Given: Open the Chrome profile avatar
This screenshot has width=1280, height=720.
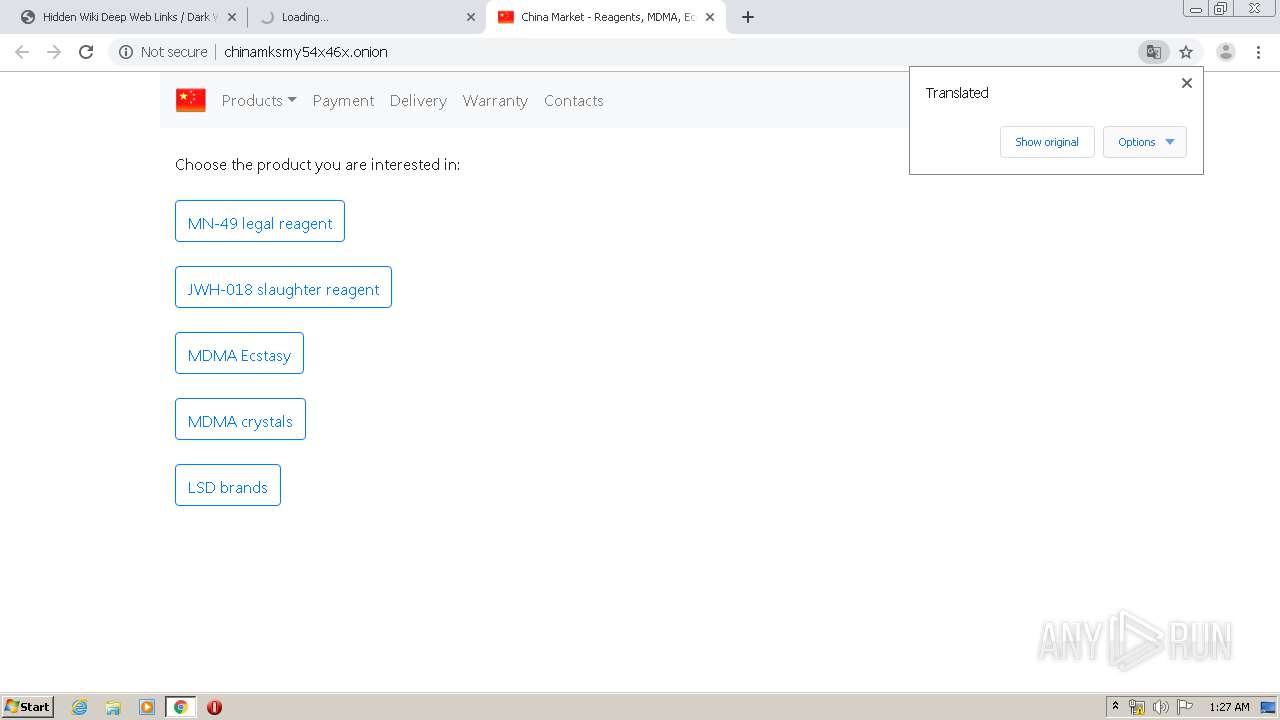Looking at the screenshot, I should coord(1225,52).
